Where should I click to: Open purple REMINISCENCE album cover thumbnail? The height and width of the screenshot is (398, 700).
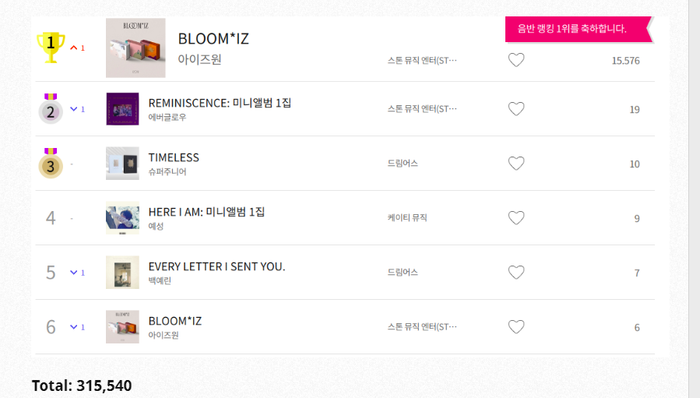122,109
